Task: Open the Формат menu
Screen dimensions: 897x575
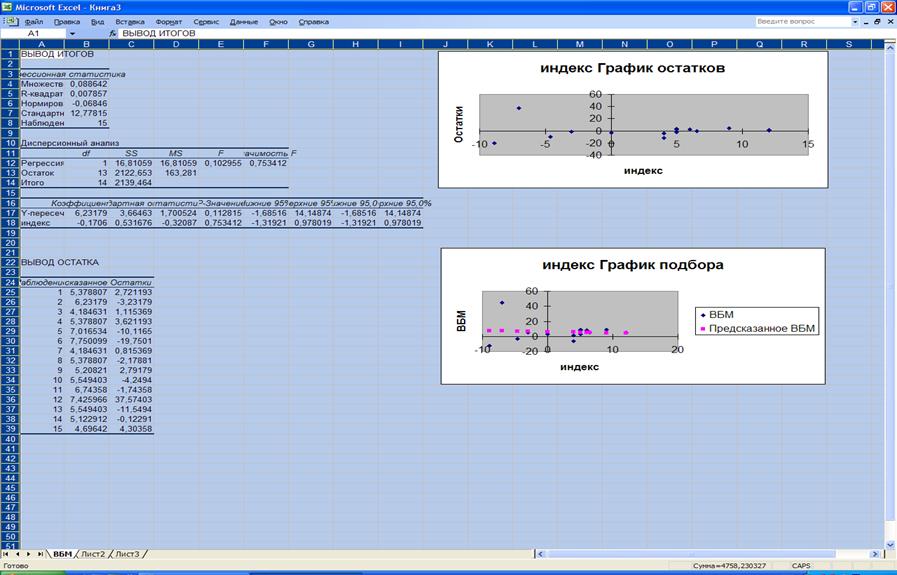Action: (x=169, y=20)
